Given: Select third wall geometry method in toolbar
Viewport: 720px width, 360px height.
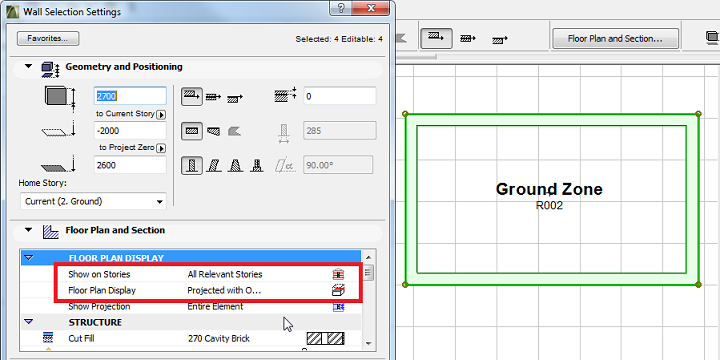Looking at the screenshot, I should click(500, 40).
